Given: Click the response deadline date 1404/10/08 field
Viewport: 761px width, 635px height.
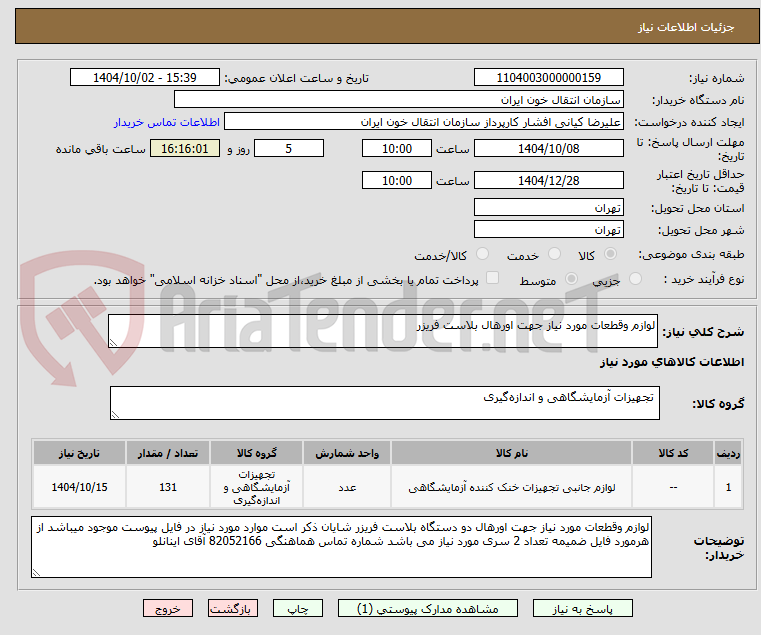Looking at the screenshot, I should pyautogui.click(x=548, y=148).
